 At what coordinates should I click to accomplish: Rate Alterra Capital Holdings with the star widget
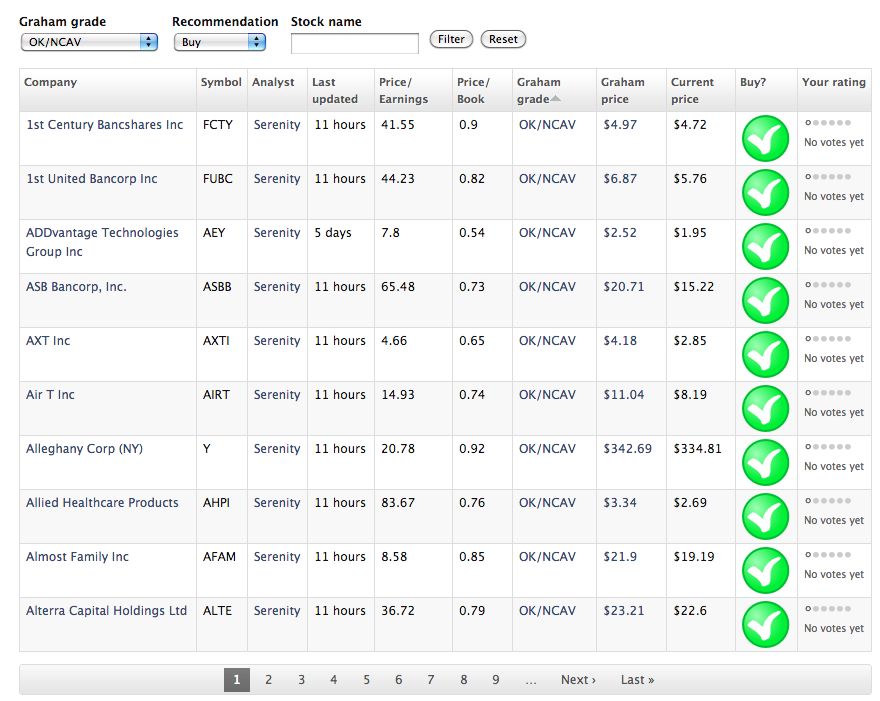(828, 608)
